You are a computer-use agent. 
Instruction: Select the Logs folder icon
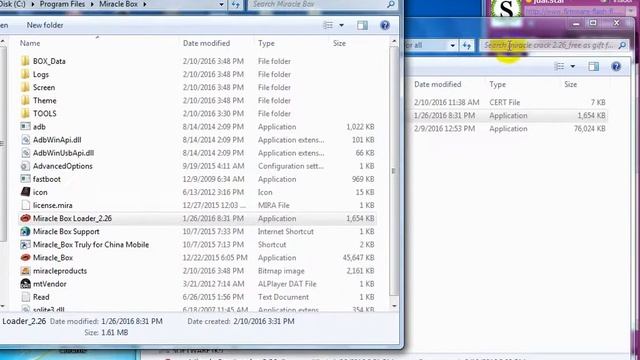(25, 74)
